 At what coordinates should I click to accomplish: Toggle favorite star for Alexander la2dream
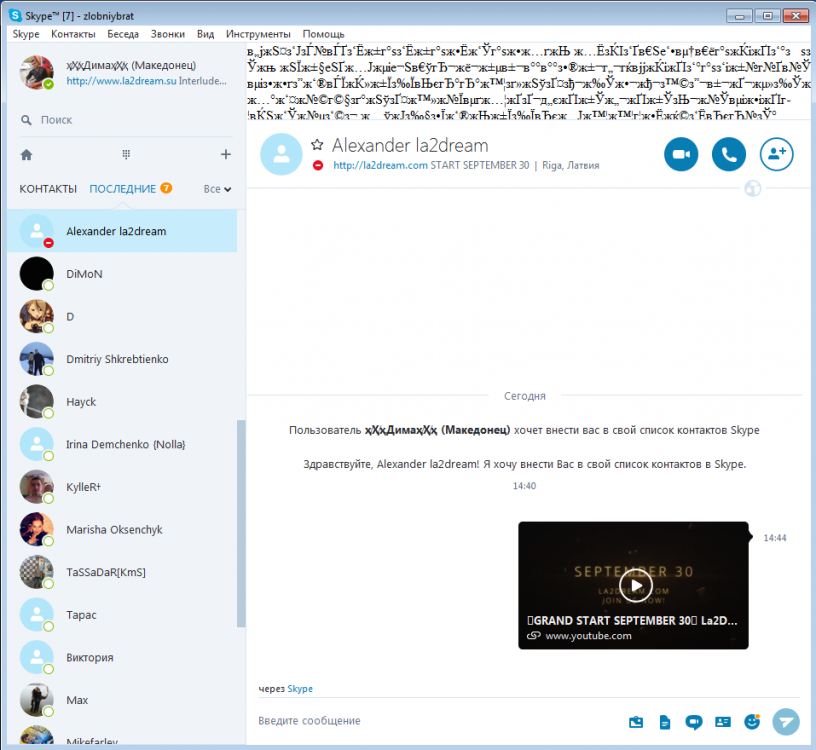317,145
